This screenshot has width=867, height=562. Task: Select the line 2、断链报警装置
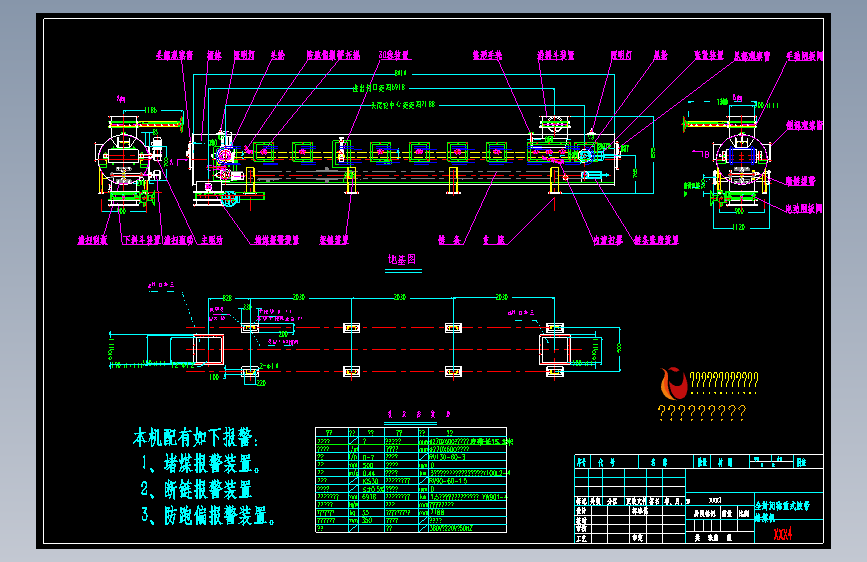click(196, 490)
